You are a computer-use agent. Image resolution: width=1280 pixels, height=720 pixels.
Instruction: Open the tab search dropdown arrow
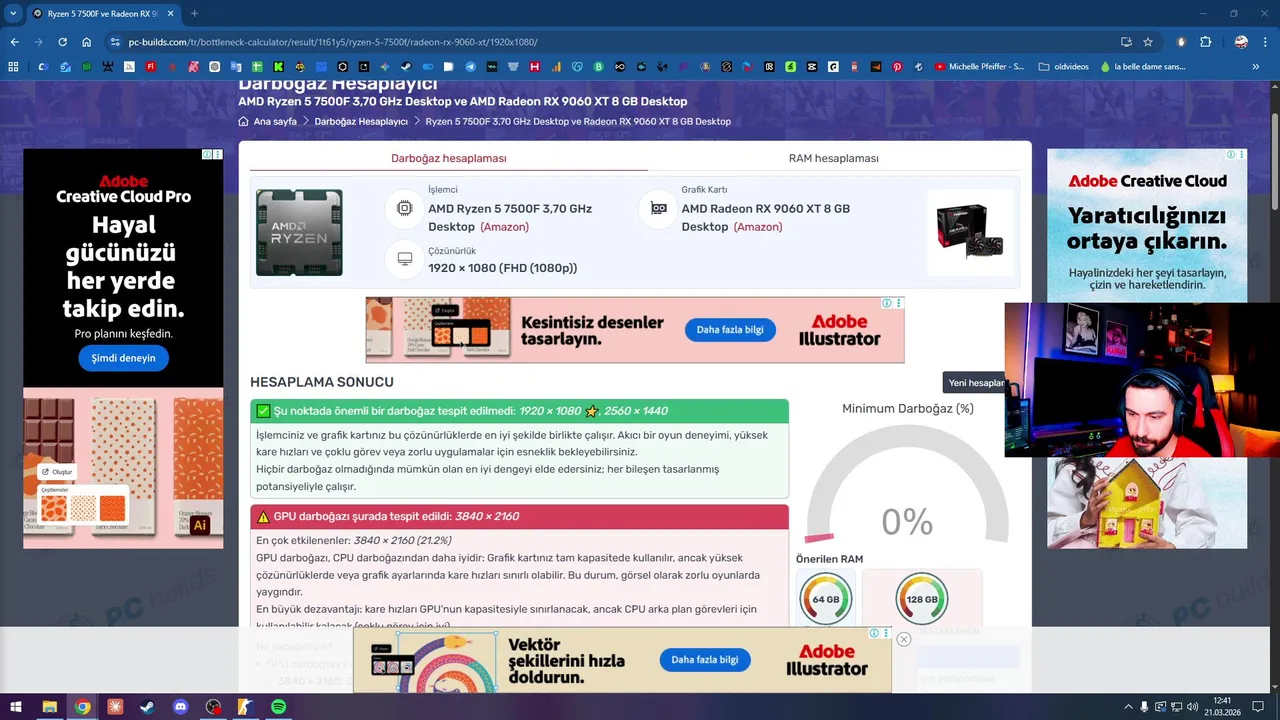point(13,13)
